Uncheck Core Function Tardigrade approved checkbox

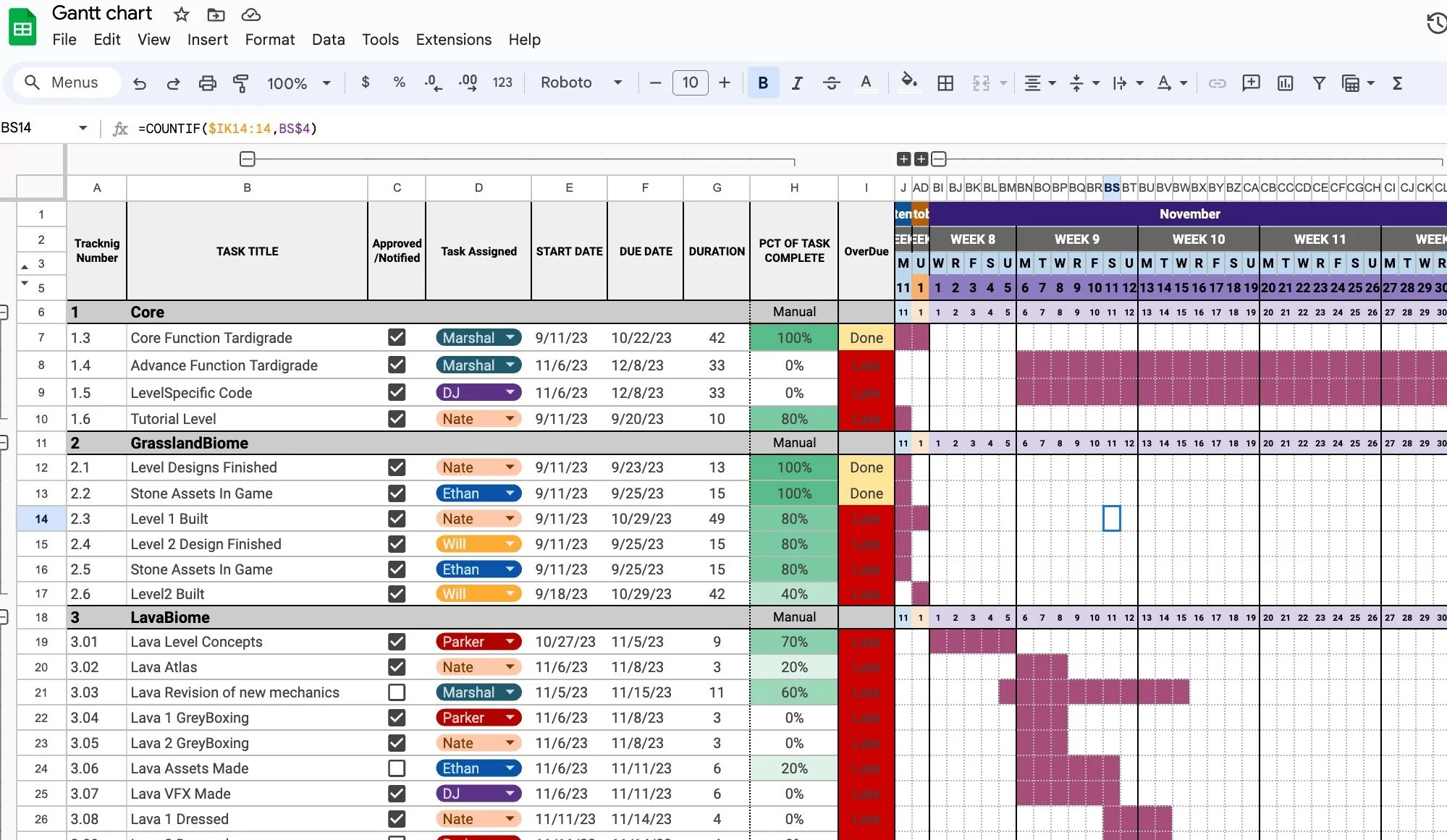point(396,338)
